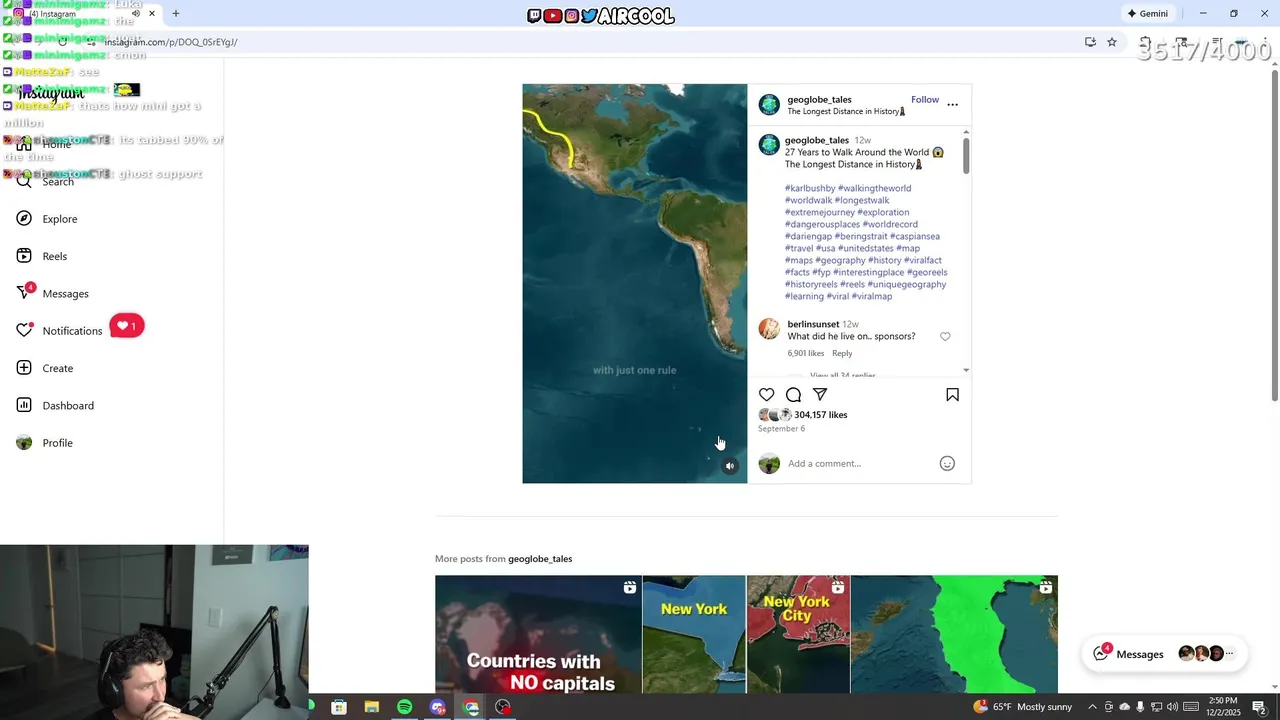Go to Profile in the sidebar
The image size is (1280, 720).
(45, 443)
